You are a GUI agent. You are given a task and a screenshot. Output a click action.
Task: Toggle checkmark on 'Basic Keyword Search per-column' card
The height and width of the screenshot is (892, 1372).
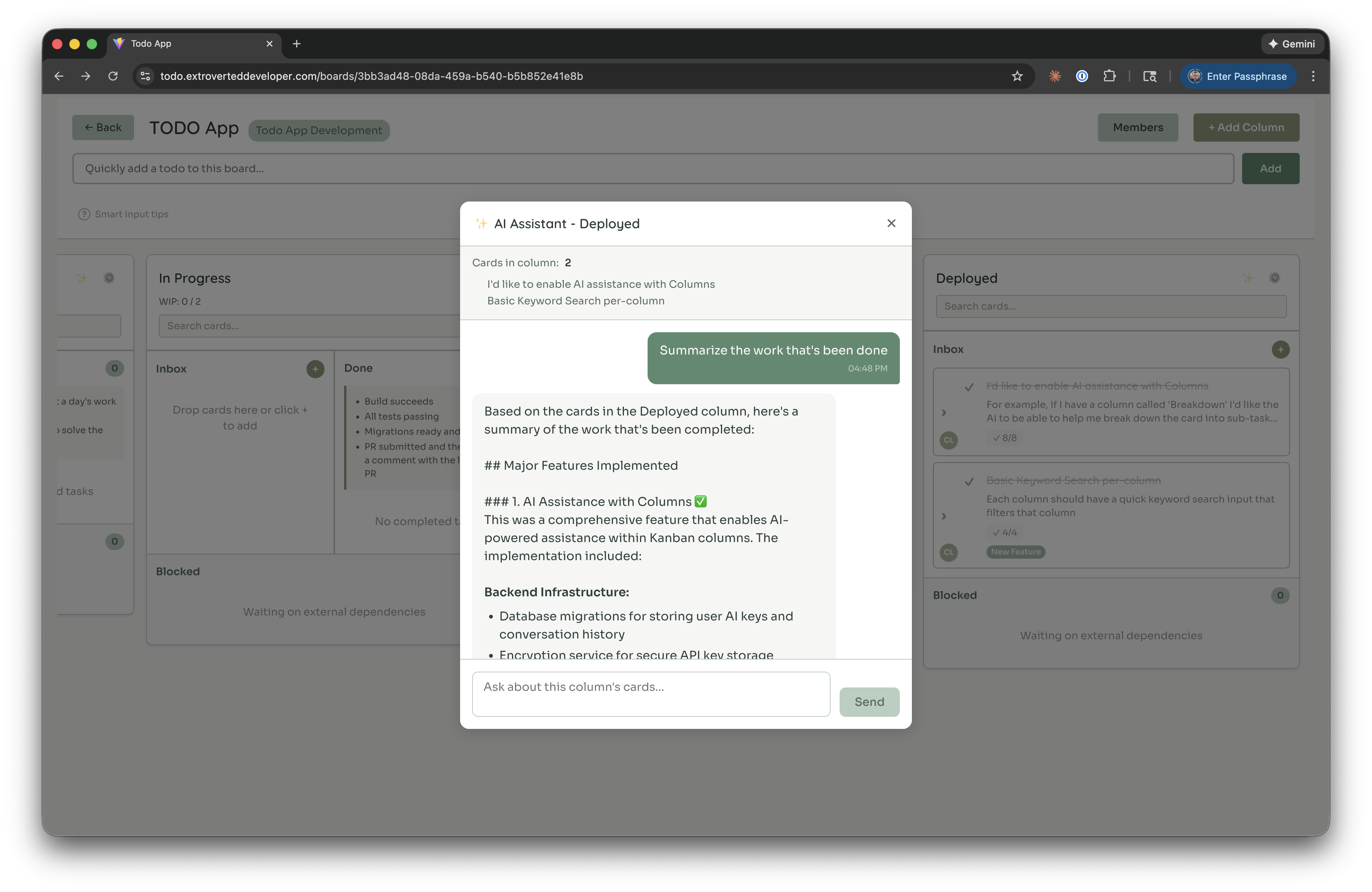point(969,481)
